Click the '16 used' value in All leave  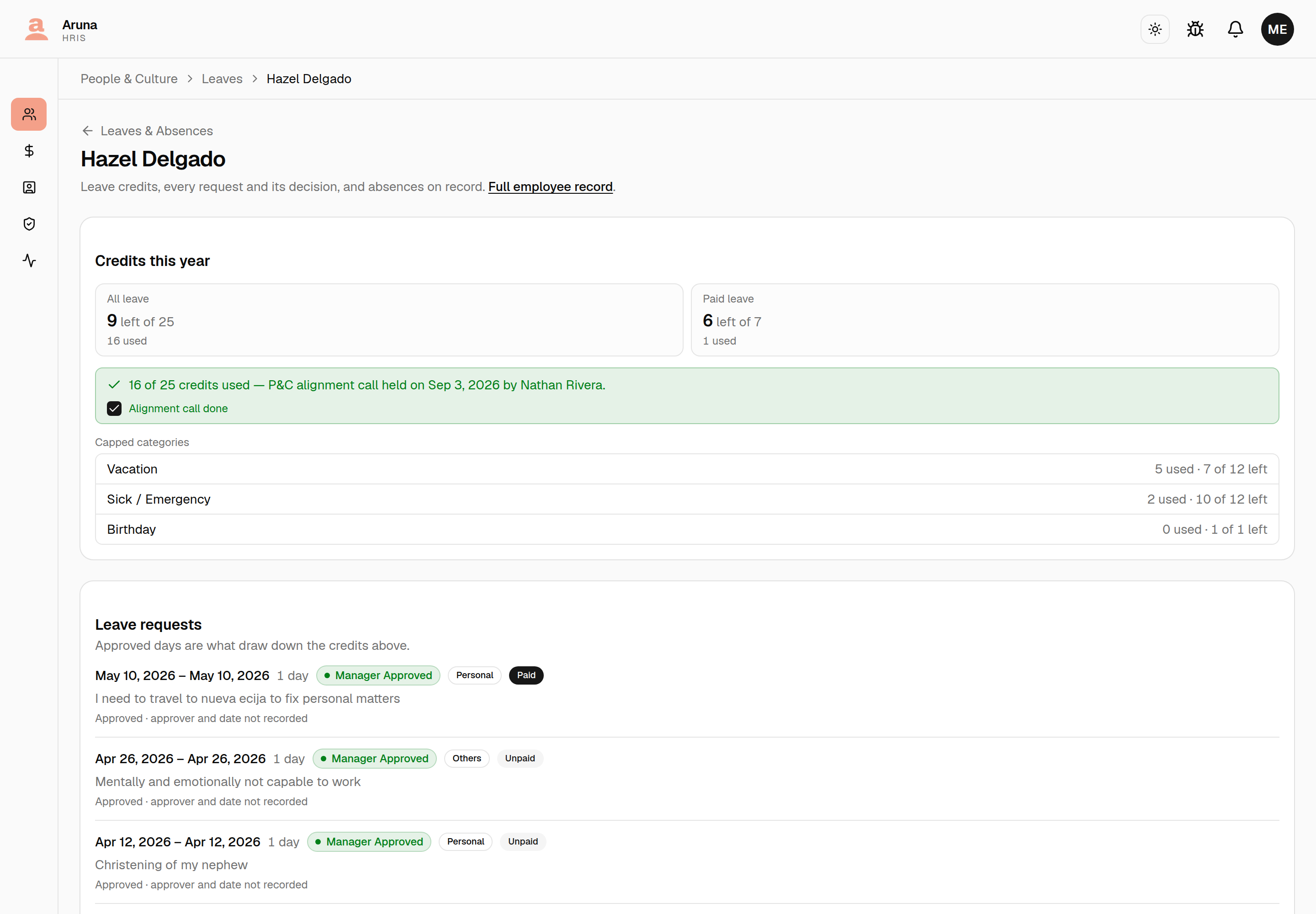[127, 341]
